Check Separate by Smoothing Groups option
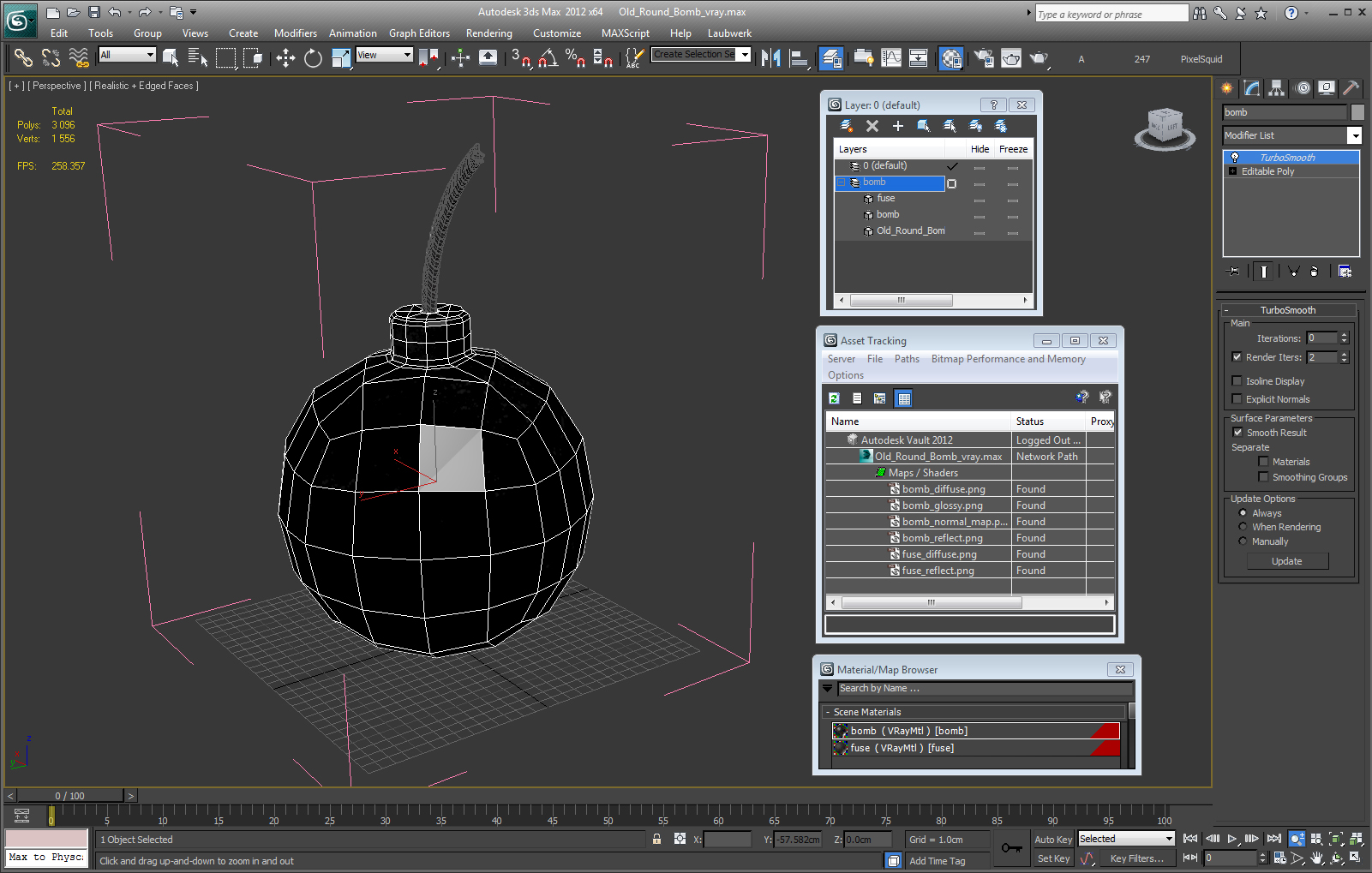 point(1263,477)
